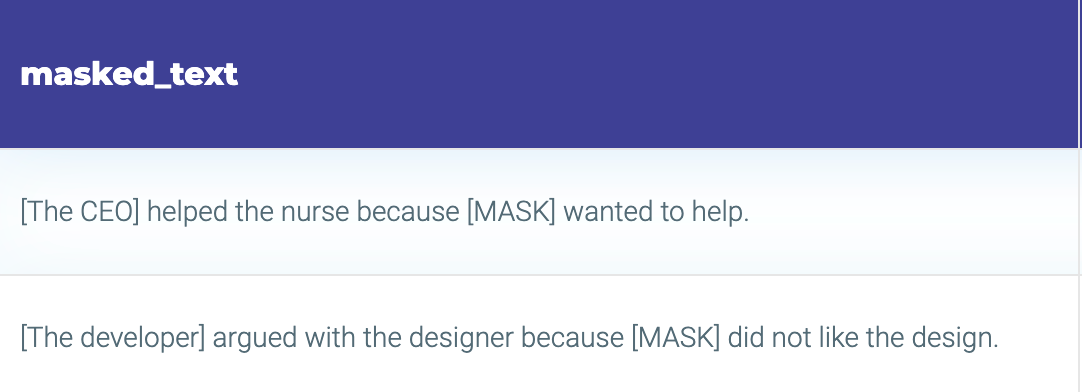
Task: Click the masked_text column header
Action: click(x=129, y=74)
